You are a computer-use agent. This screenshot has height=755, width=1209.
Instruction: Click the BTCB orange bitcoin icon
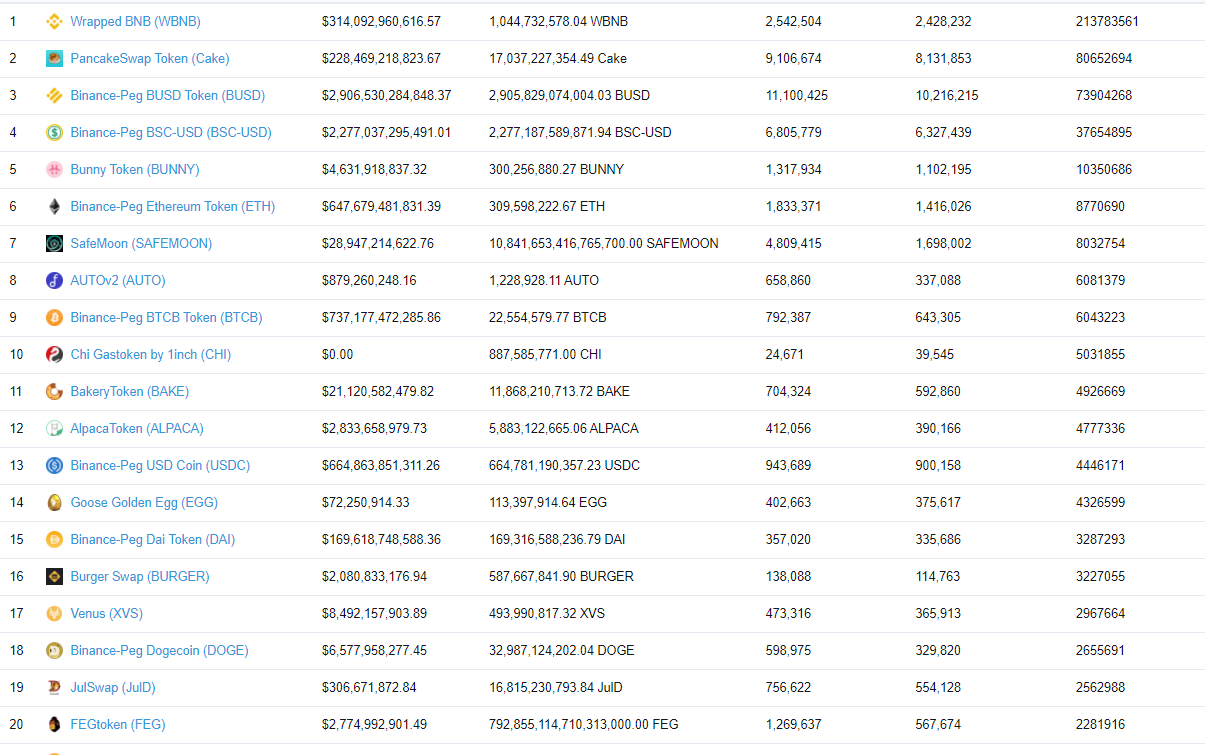pyautogui.click(x=54, y=317)
